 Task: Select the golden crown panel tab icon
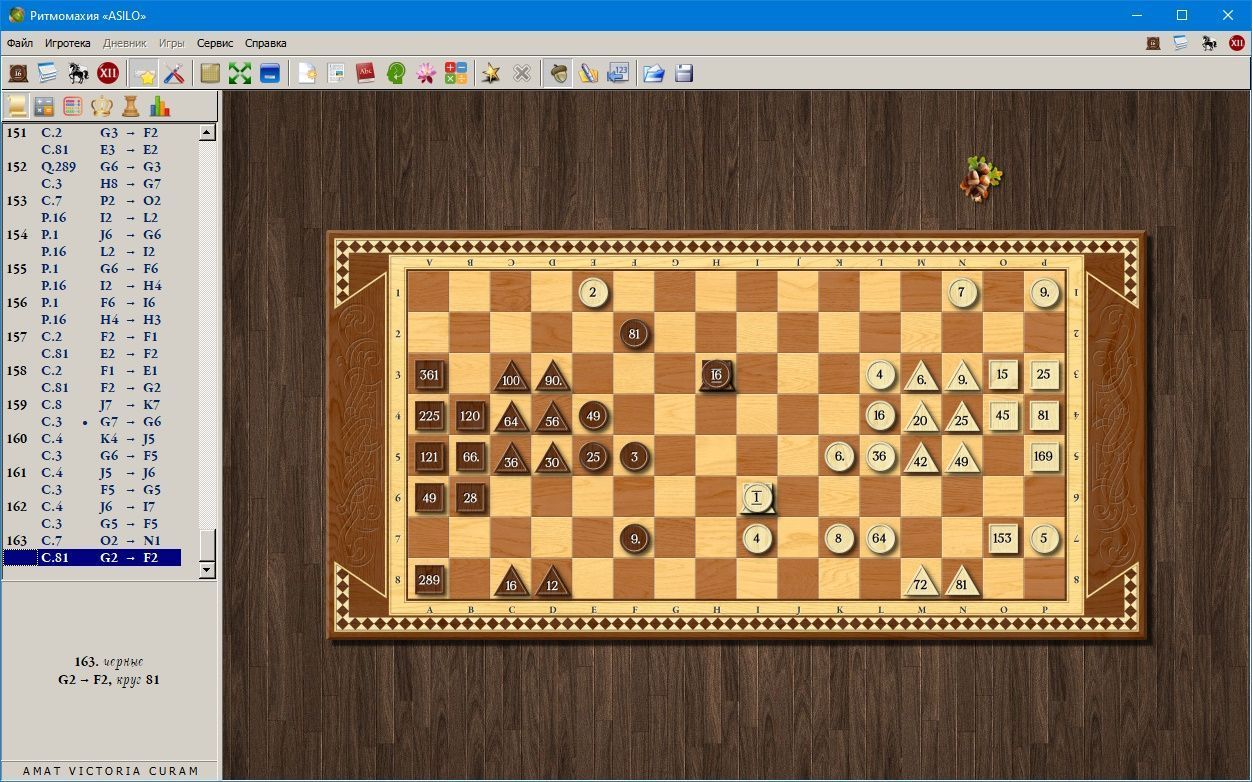pyautogui.click(x=102, y=106)
